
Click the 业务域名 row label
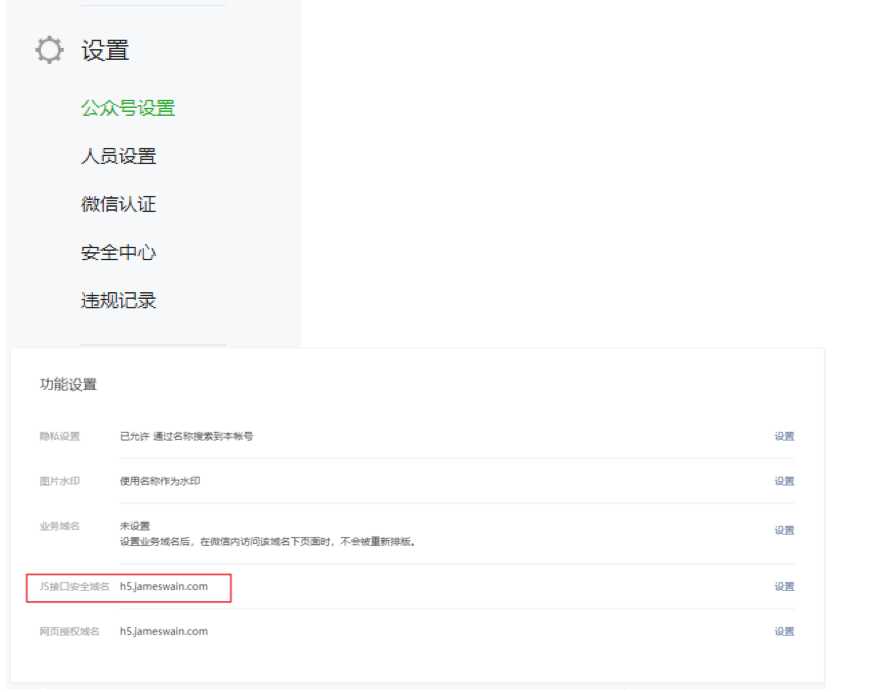click(60, 526)
